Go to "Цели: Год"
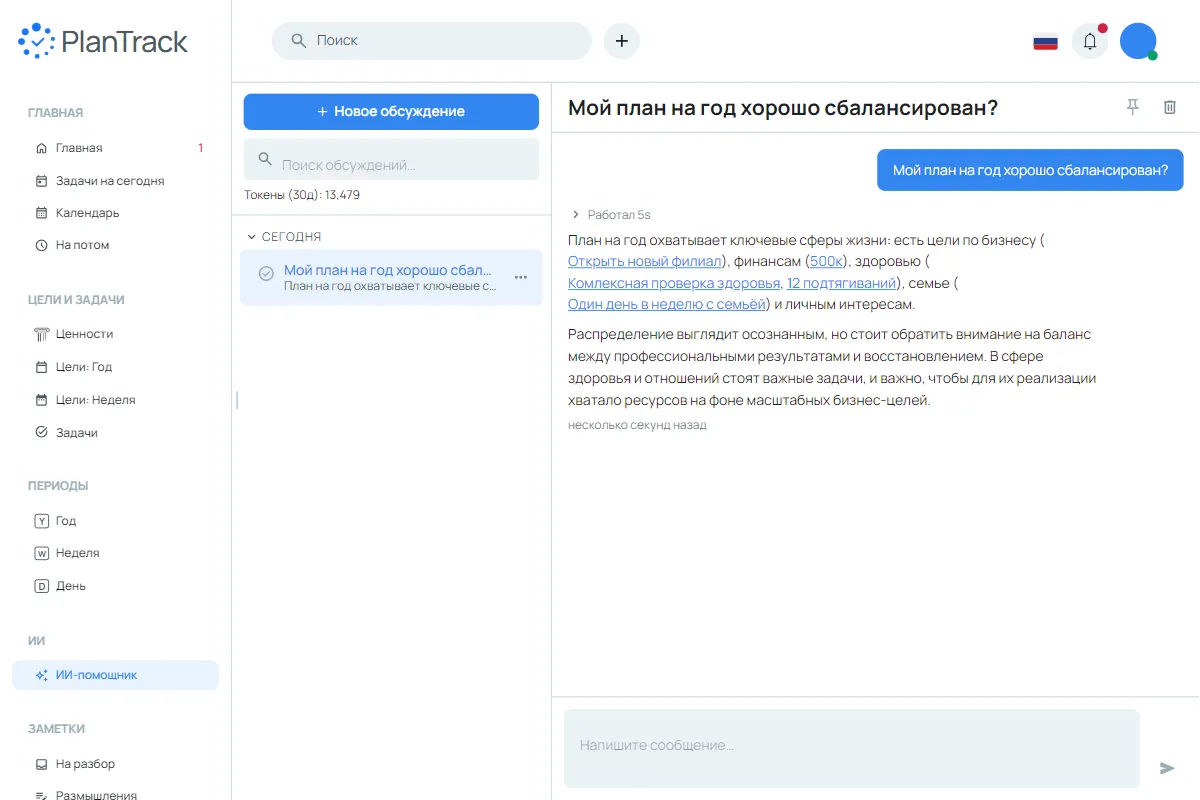The width and height of the screenshot is (1200, 800). pos(116,367)
